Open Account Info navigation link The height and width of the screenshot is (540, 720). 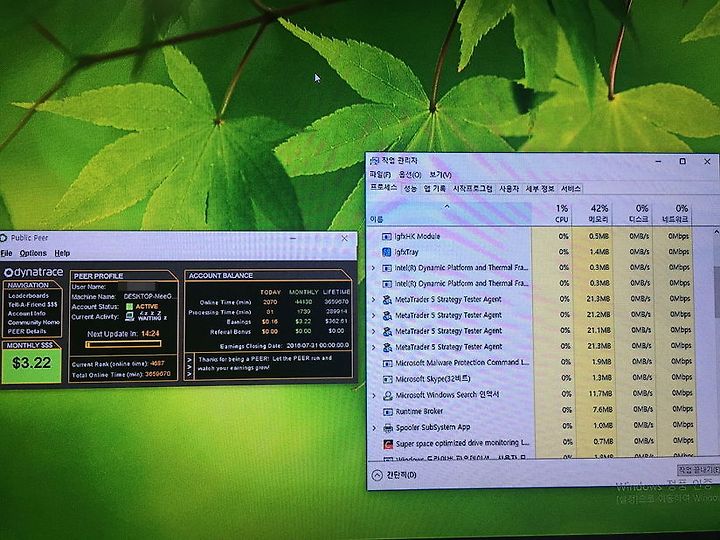point(27,313)
